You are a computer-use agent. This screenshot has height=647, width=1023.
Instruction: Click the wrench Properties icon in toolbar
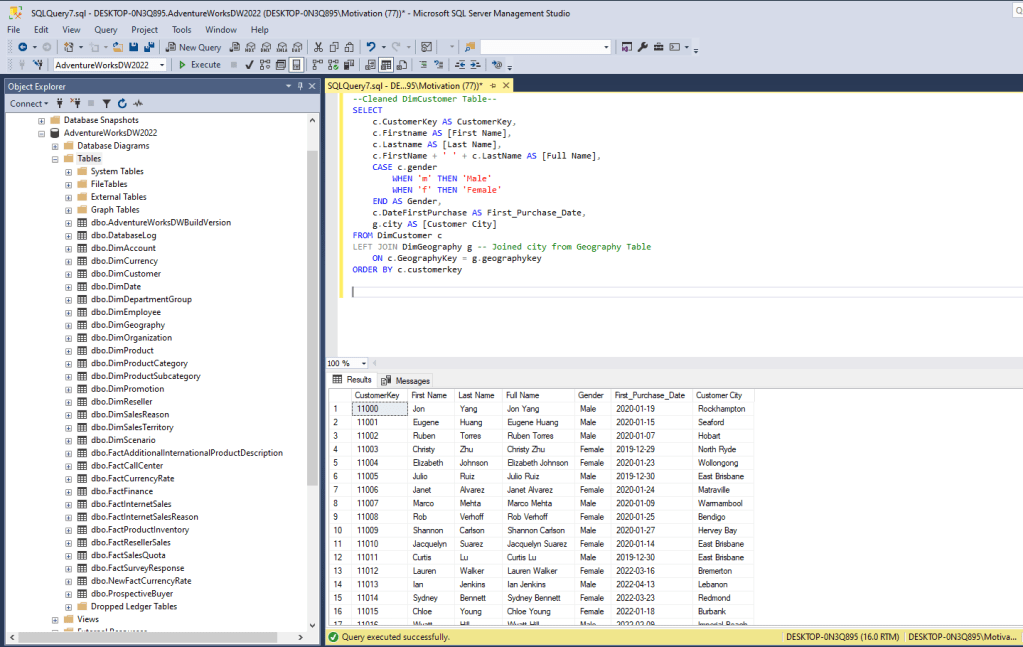[x=642, y=47]
